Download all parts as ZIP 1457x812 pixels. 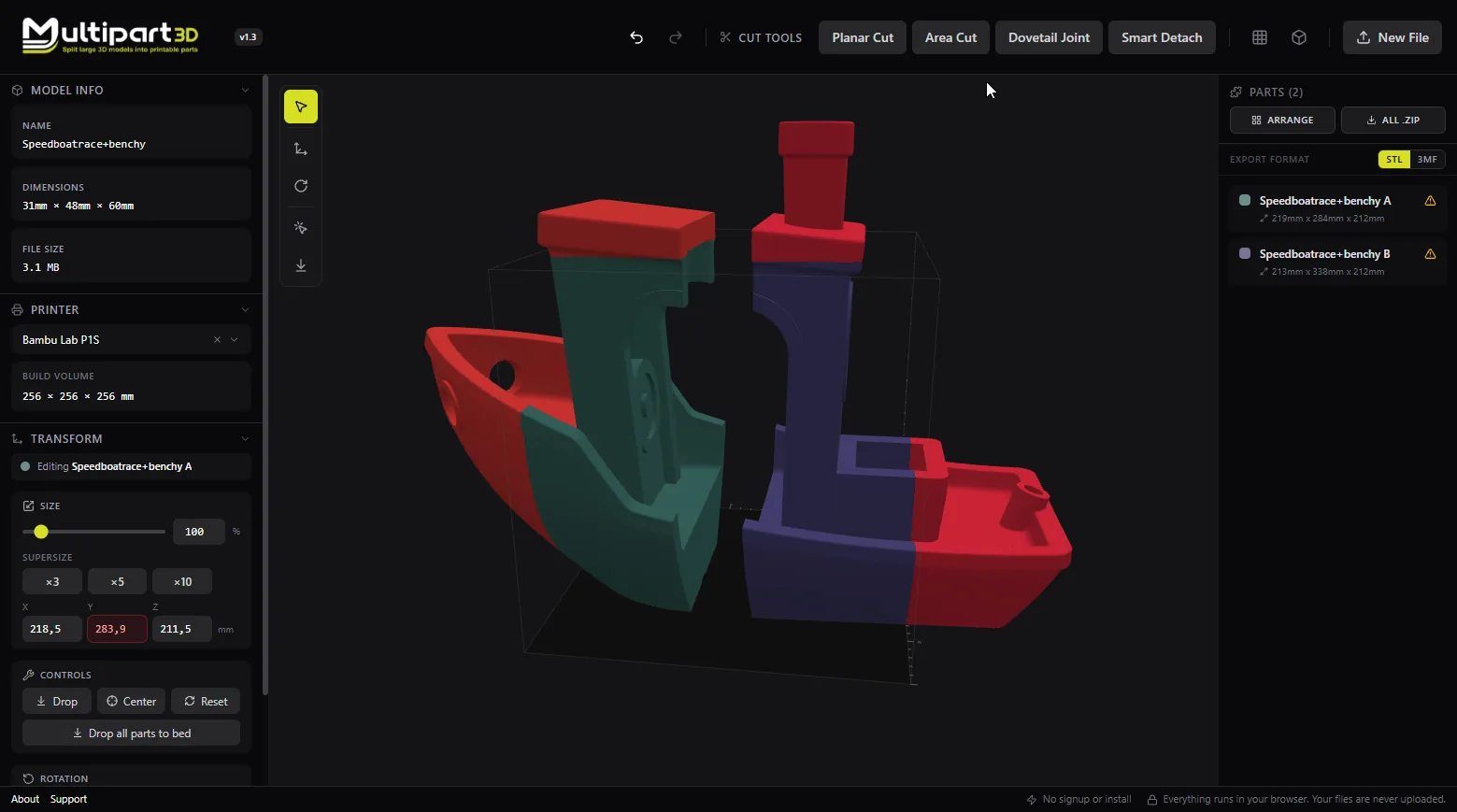click(x=1393, y=121)
